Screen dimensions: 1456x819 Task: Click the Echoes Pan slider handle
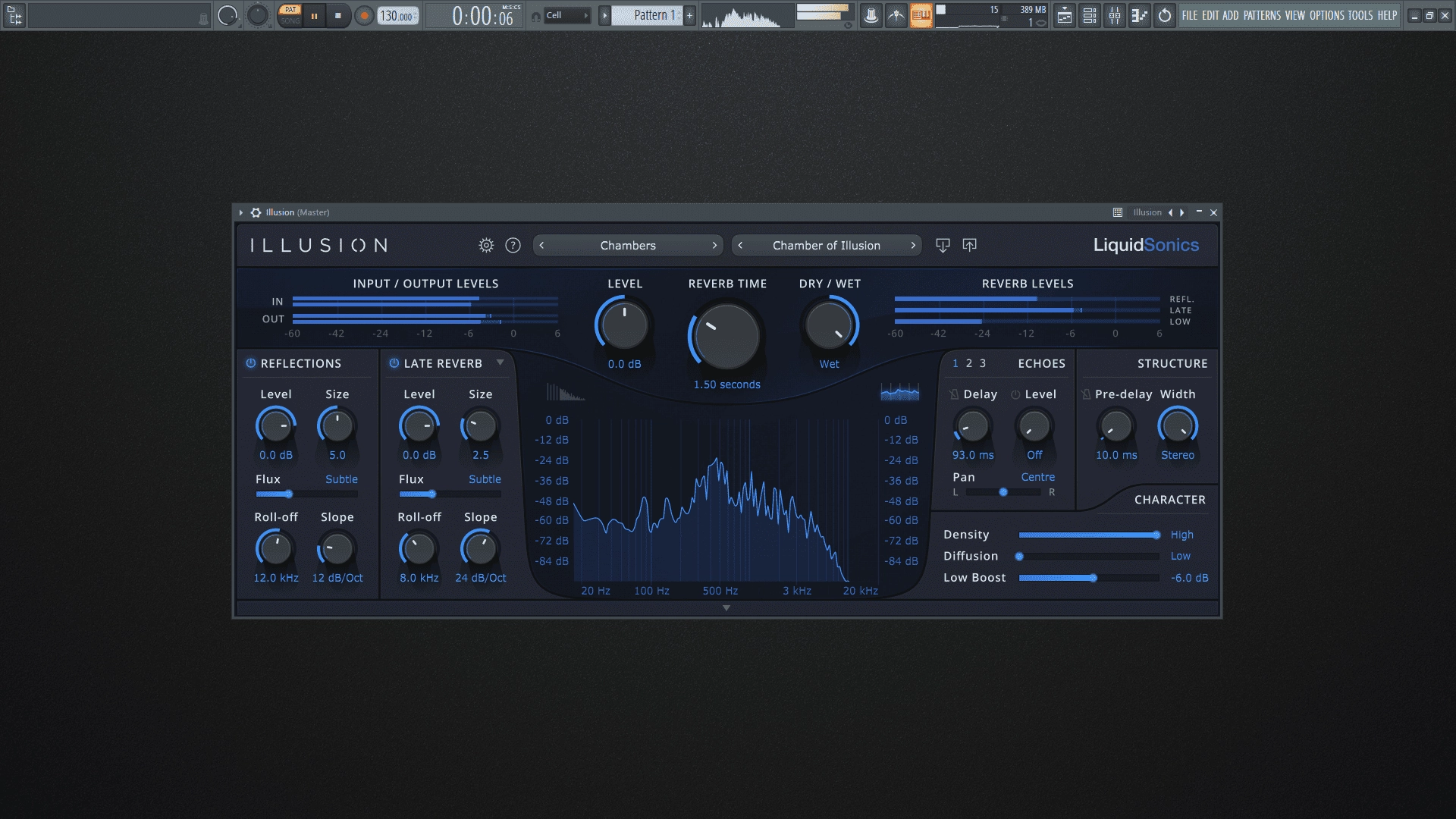[x=1003, y=492]
